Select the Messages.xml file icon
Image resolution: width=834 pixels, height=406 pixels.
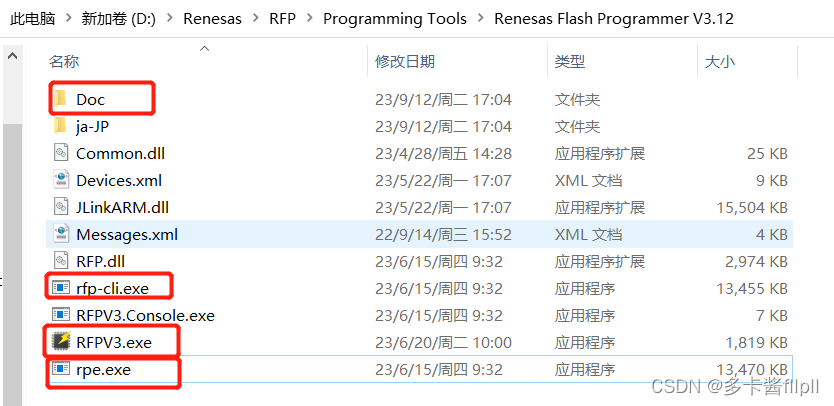point(61,234)
